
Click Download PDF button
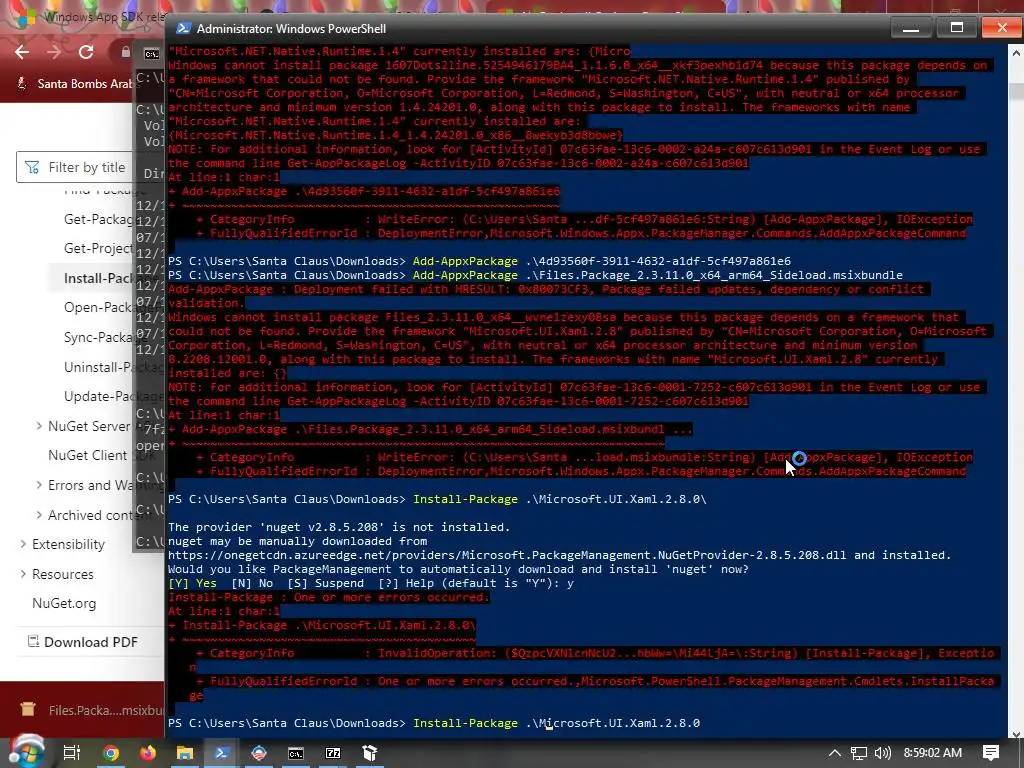pos(83,642)
